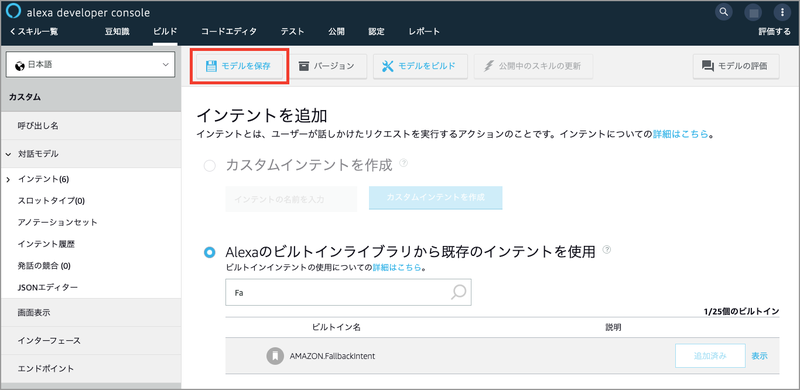Open the コードエディタ tab
Image resolution: width=800 pixels, height=390 pixels.
pos(229,32)
